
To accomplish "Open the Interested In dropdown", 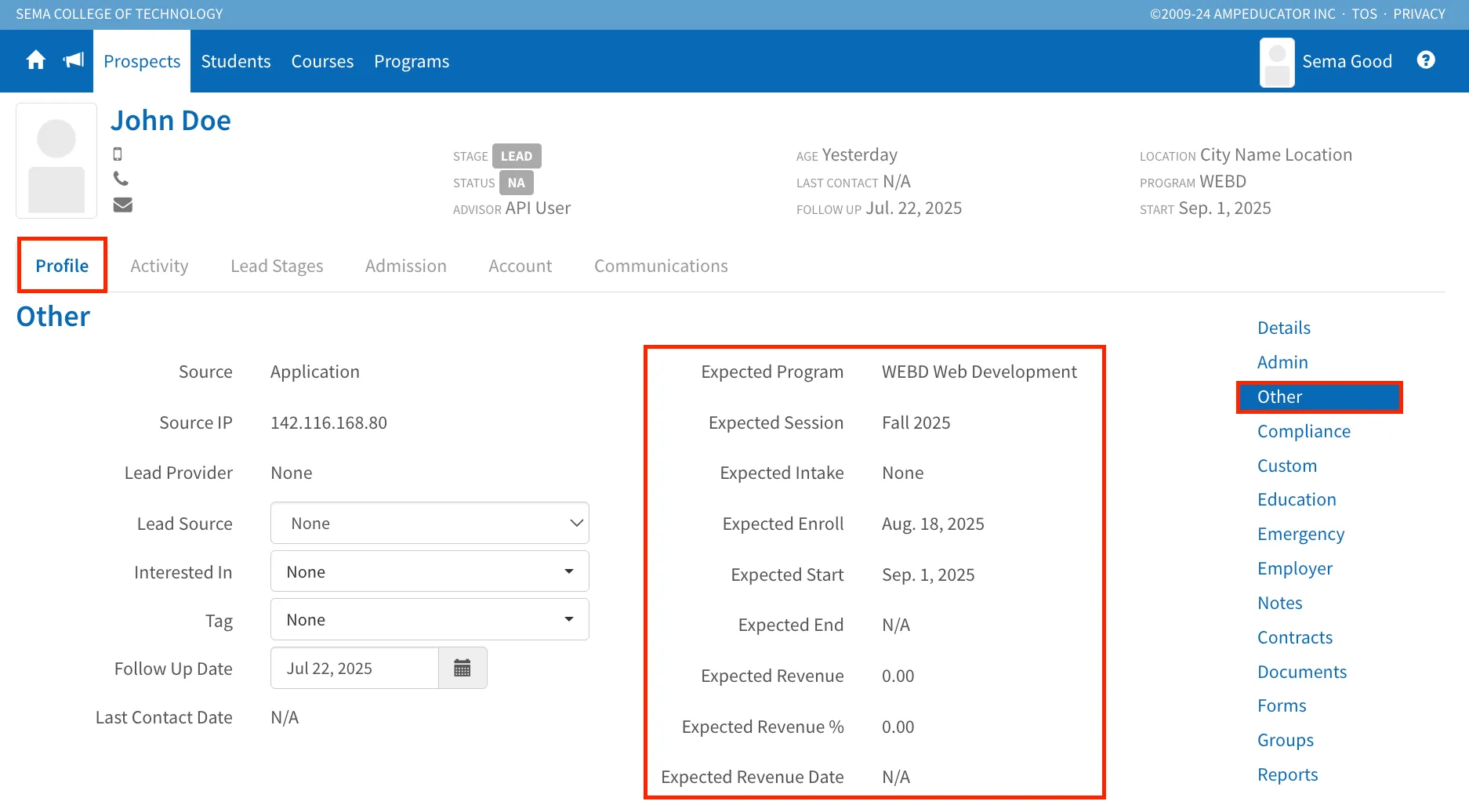I will pos(430,571).
